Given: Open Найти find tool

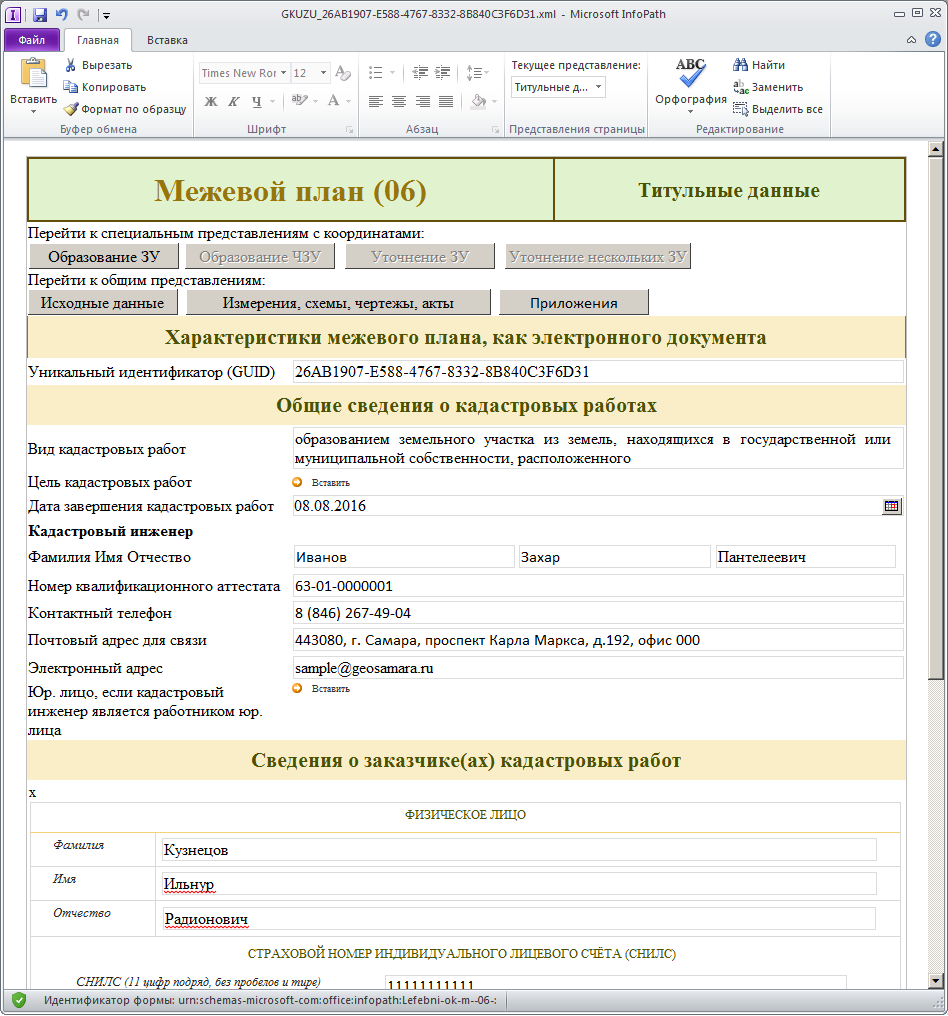Looking at the screenshot, I should pyautogui.click(x=759, y=65).
